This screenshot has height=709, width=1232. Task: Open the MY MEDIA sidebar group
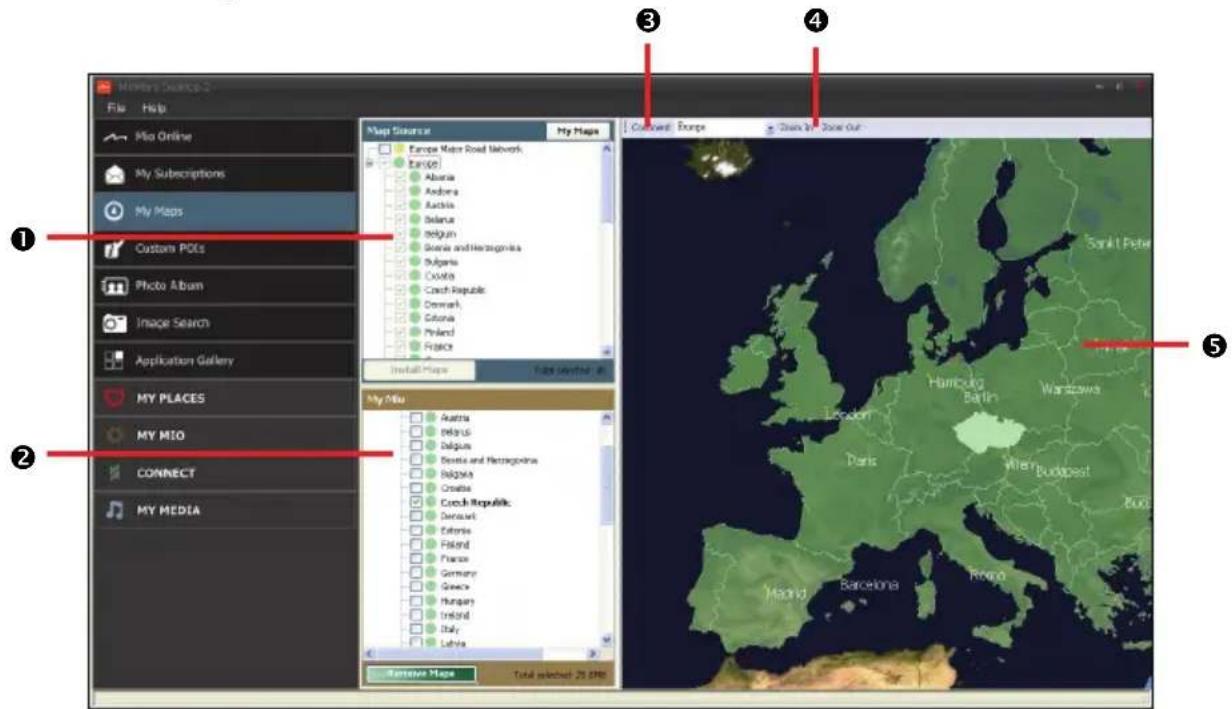[226, 510]
